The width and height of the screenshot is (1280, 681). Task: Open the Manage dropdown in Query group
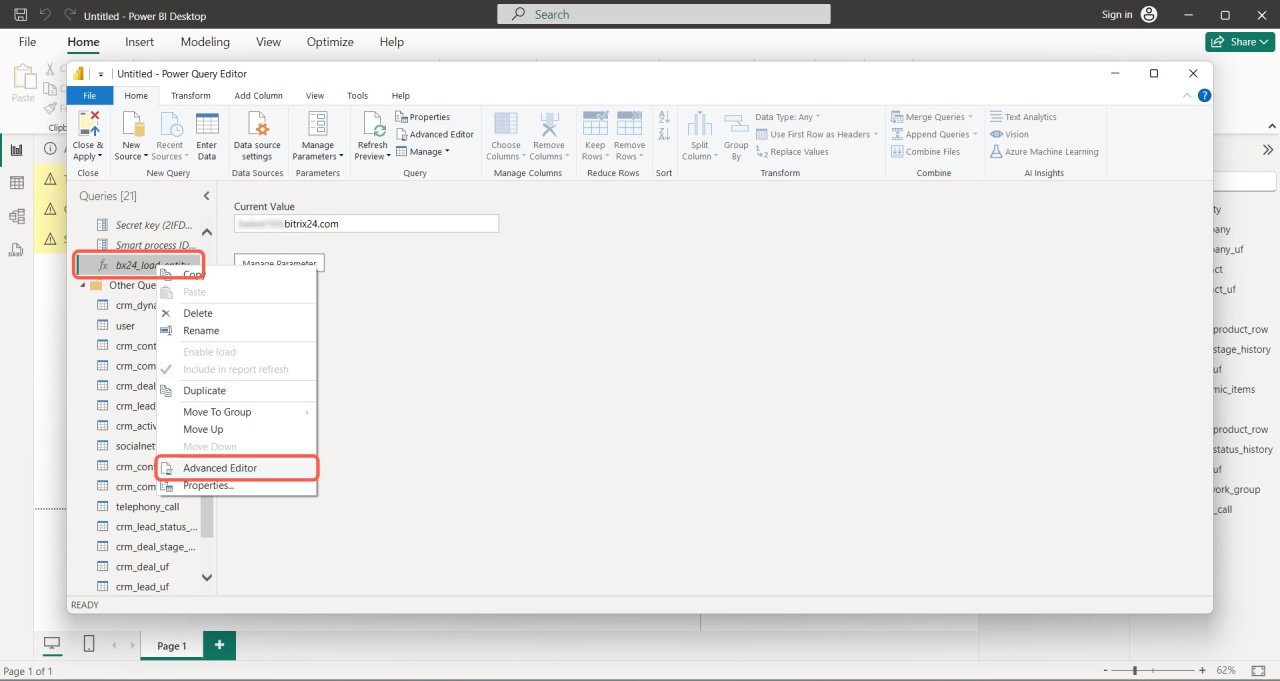coord(423,152)
